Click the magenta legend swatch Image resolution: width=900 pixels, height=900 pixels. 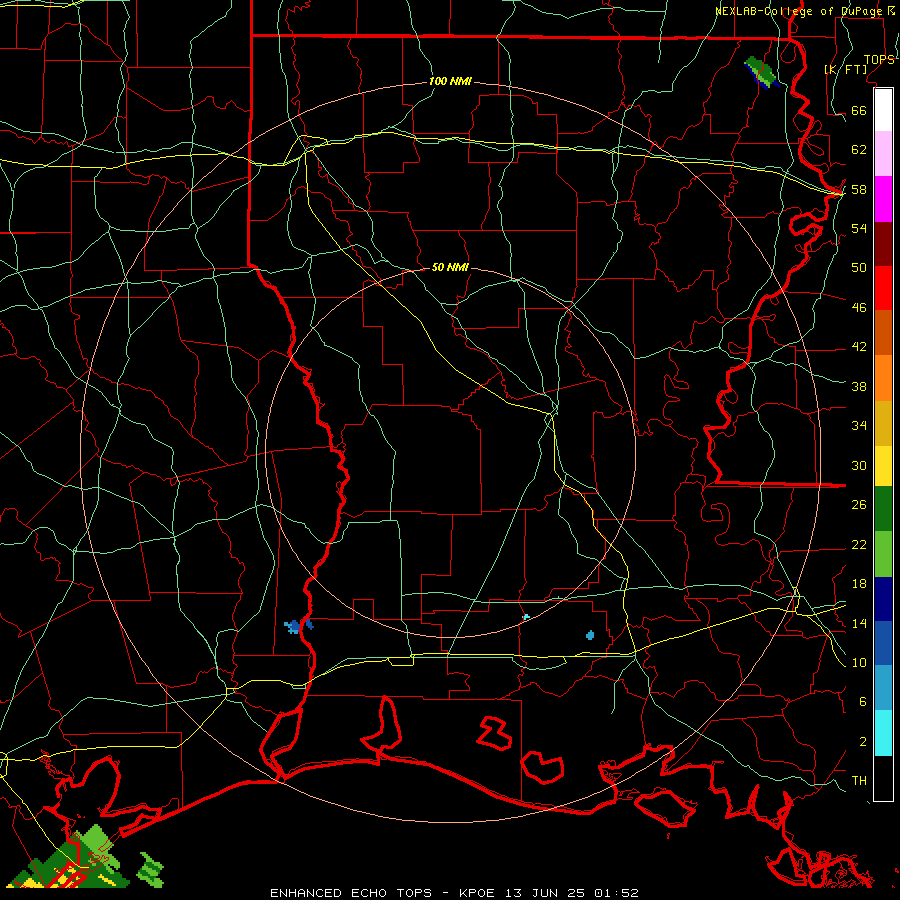883,199
